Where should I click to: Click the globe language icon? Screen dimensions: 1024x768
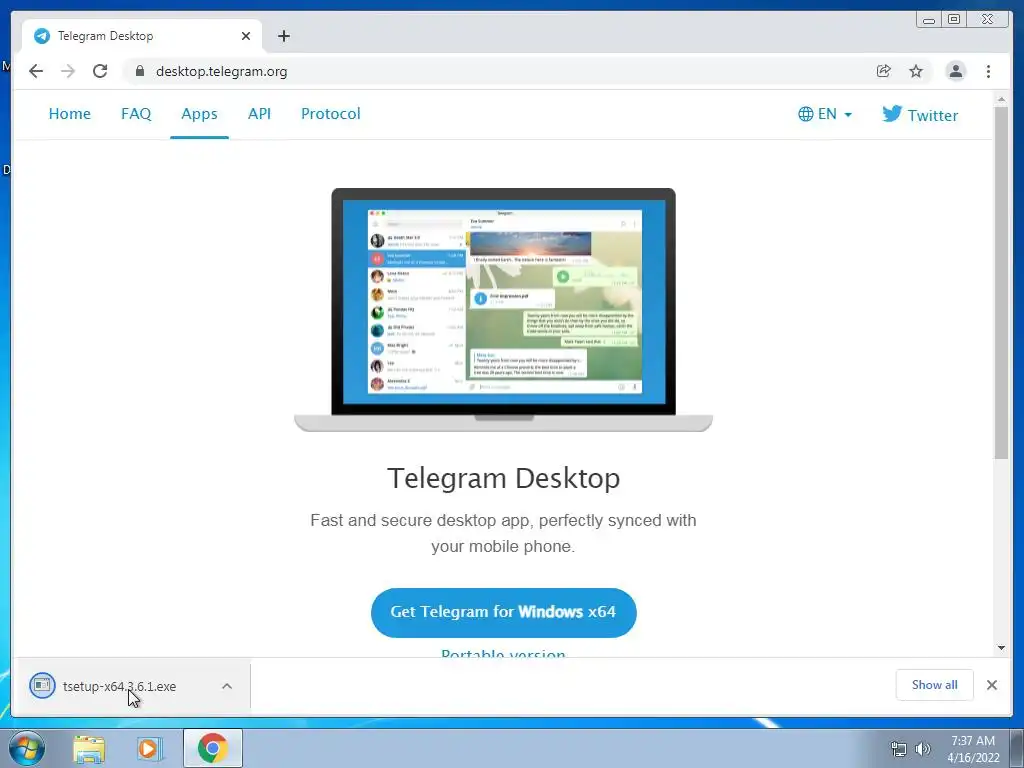click(805, 114)
